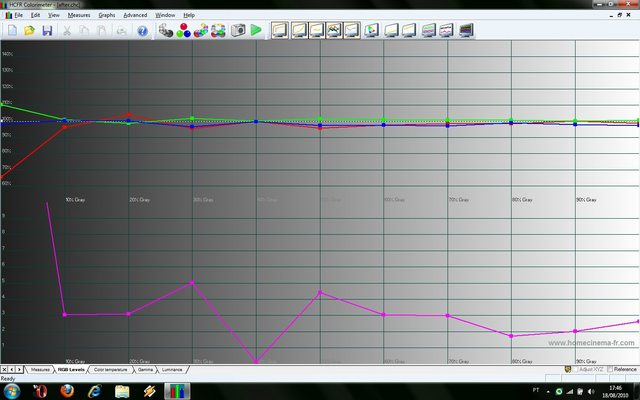
Task: Open the Help menu
Action: click(189, 15)
